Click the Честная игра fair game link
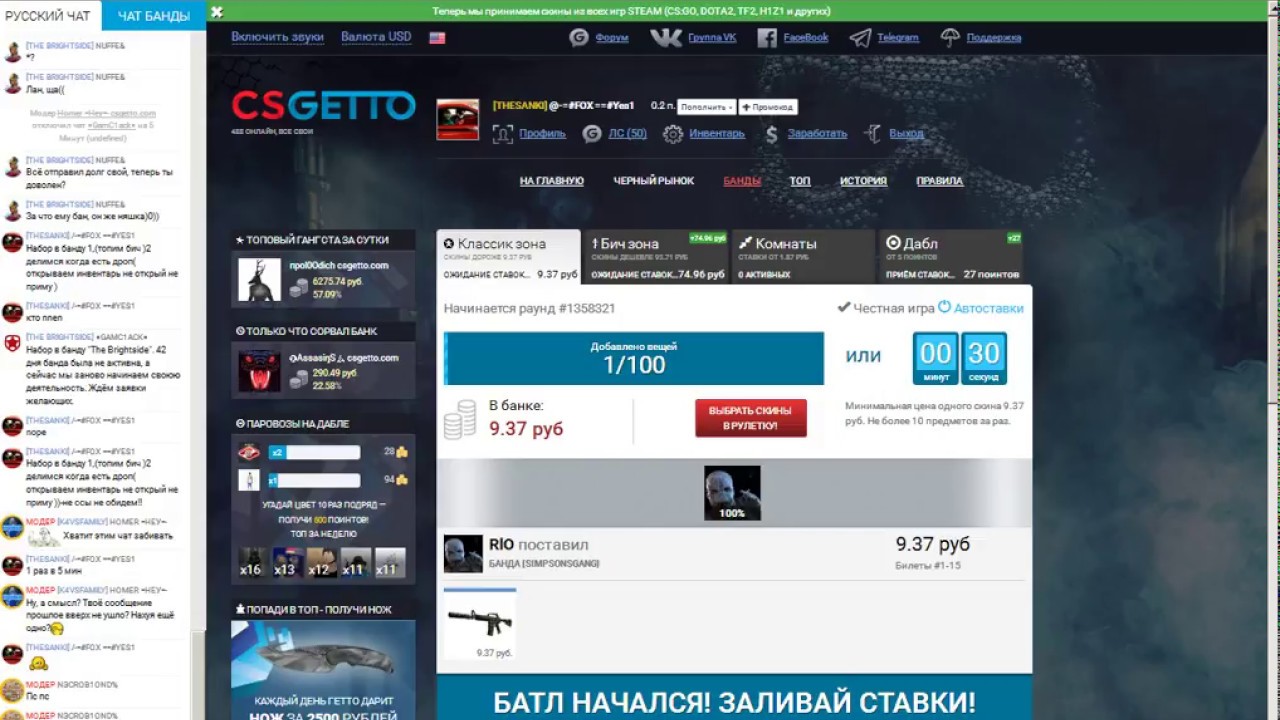1280x720 pixels. (x=885, y=308)
